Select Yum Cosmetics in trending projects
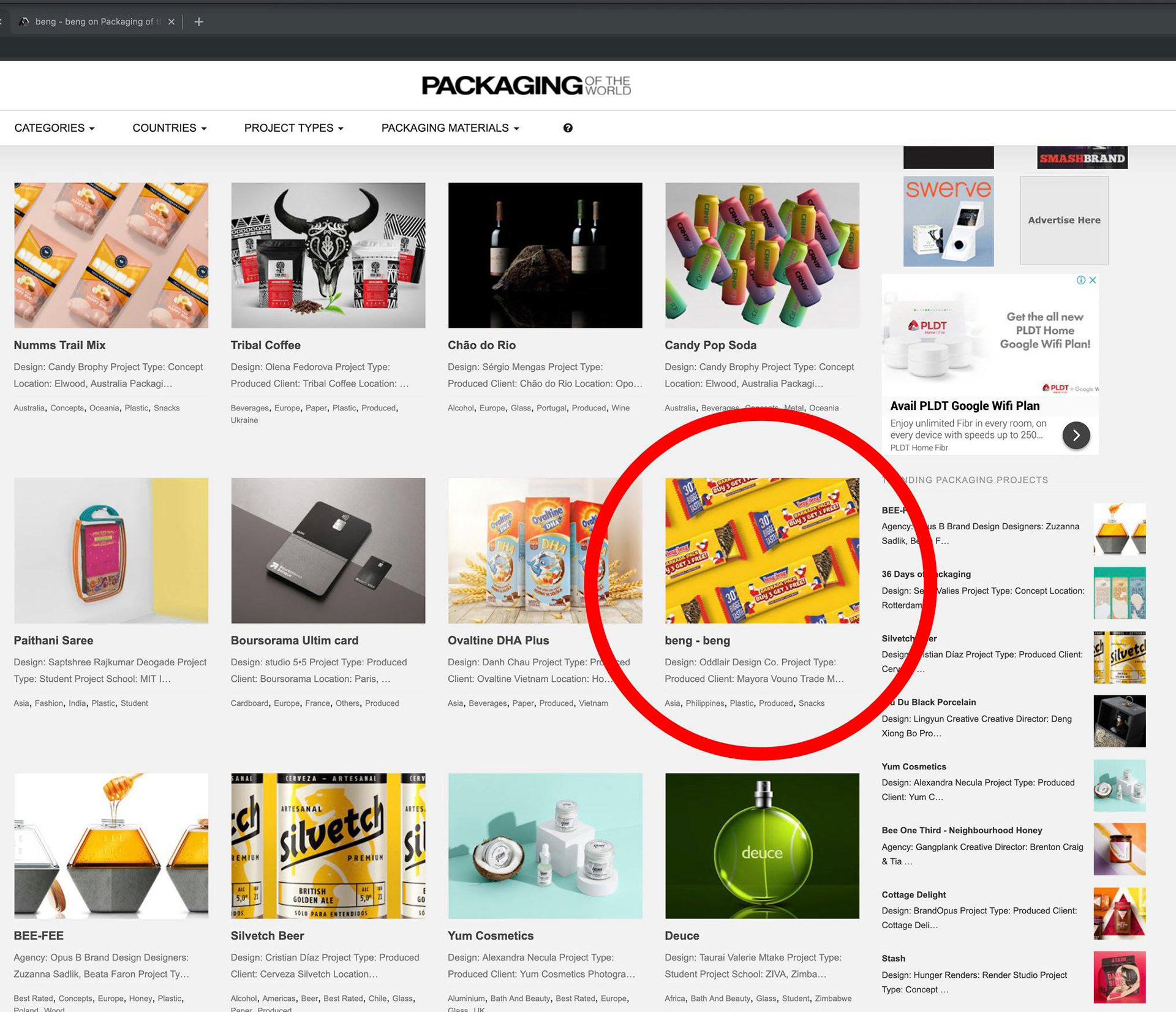The image size is (1176, 1012). pyautogui.click(x=913, y=766)
